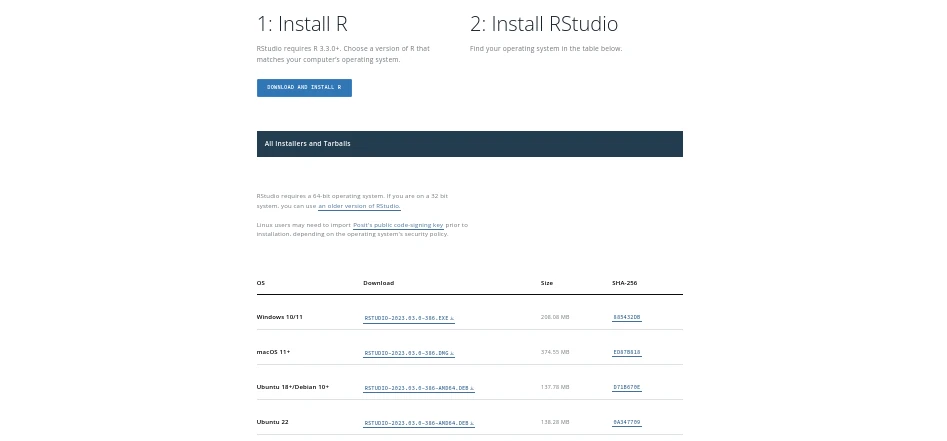Click the 'Ubuntu 18+/Debian 10+' OS cell
Image resolution: width=947 pixels, height=441 pixels.
(293, 387)
